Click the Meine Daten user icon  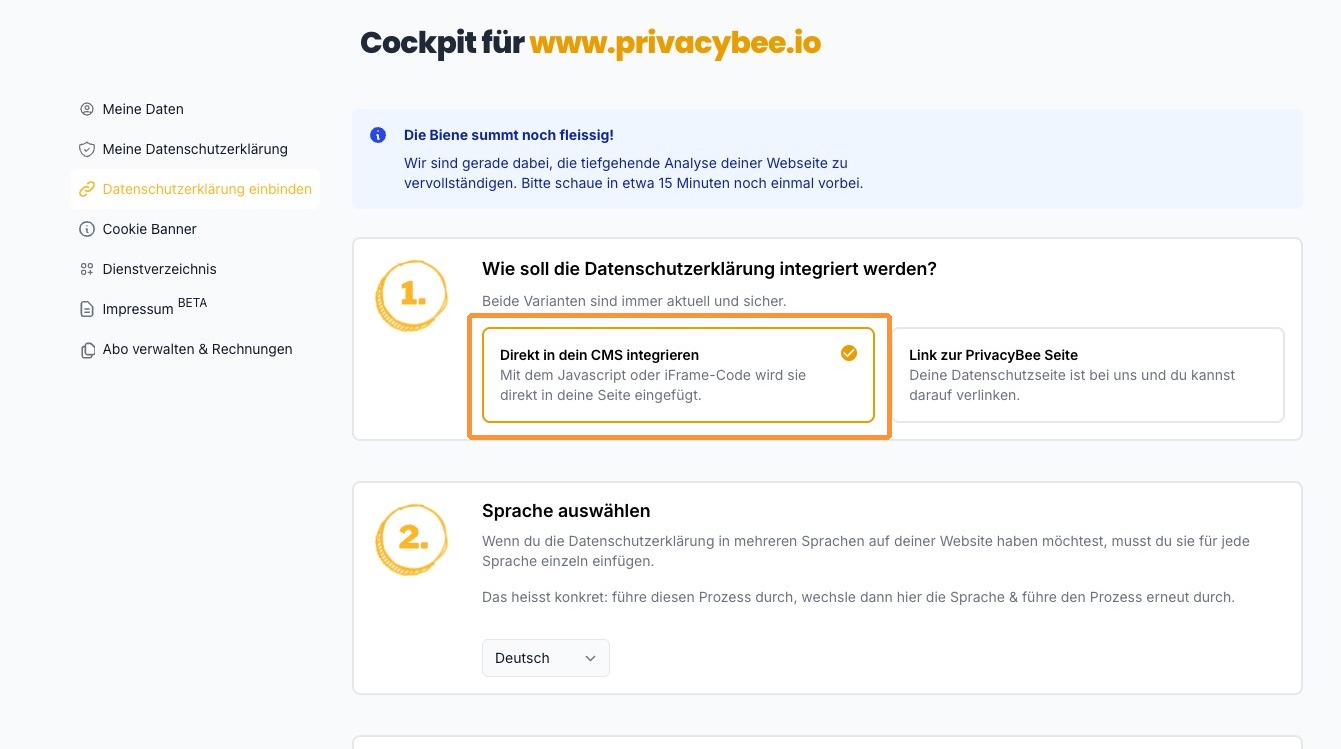point(87,109)
